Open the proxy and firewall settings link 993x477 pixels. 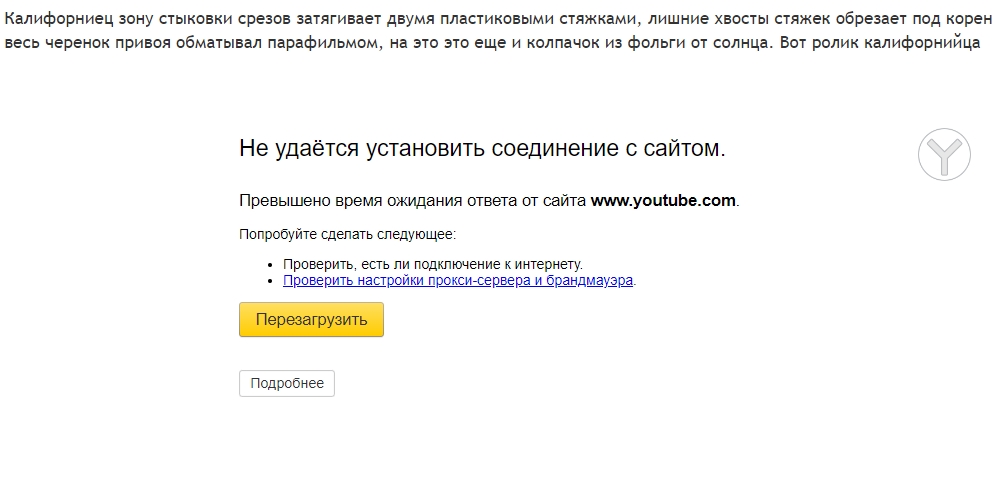(458, 281)
